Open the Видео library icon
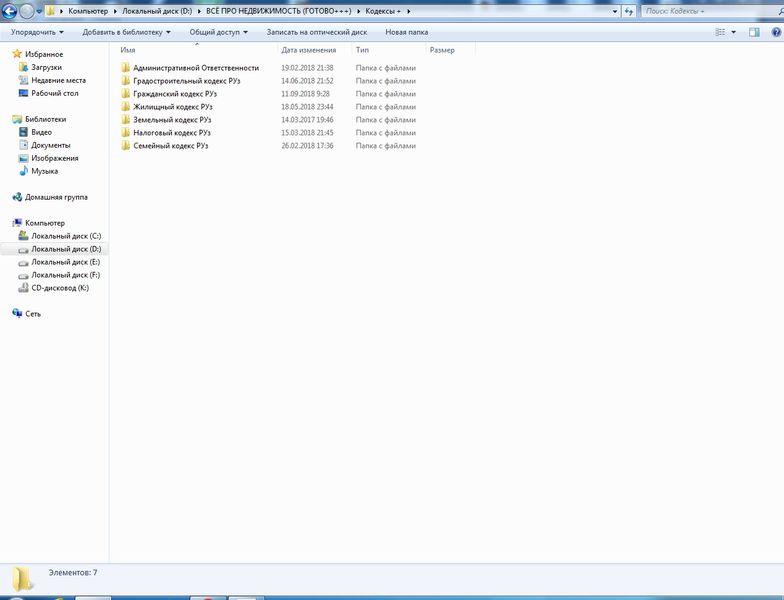Screen dimensions: 784x600 pos(22,132)
